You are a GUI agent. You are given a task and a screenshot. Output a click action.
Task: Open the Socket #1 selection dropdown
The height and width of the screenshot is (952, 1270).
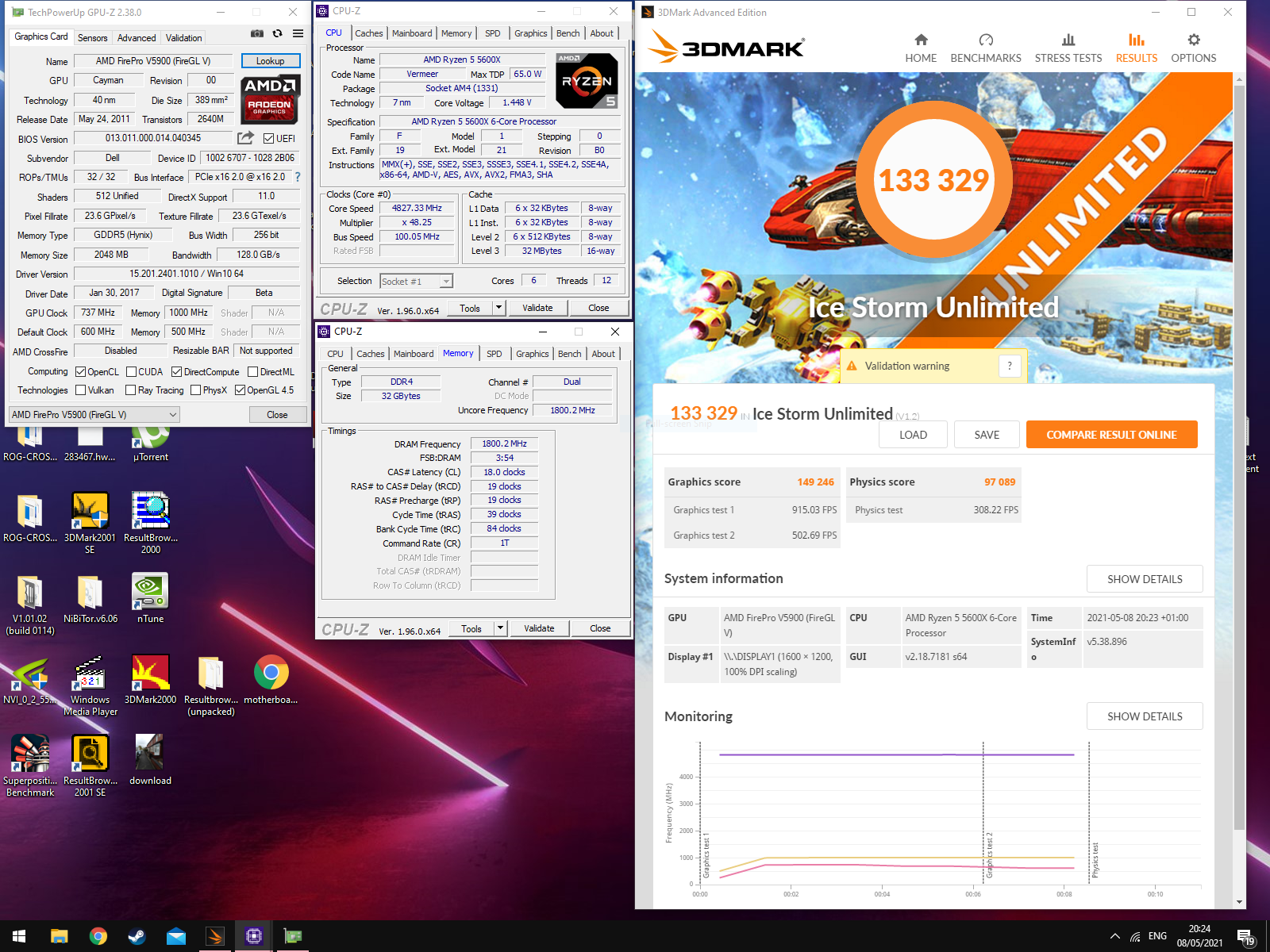[x=416, y=281]
